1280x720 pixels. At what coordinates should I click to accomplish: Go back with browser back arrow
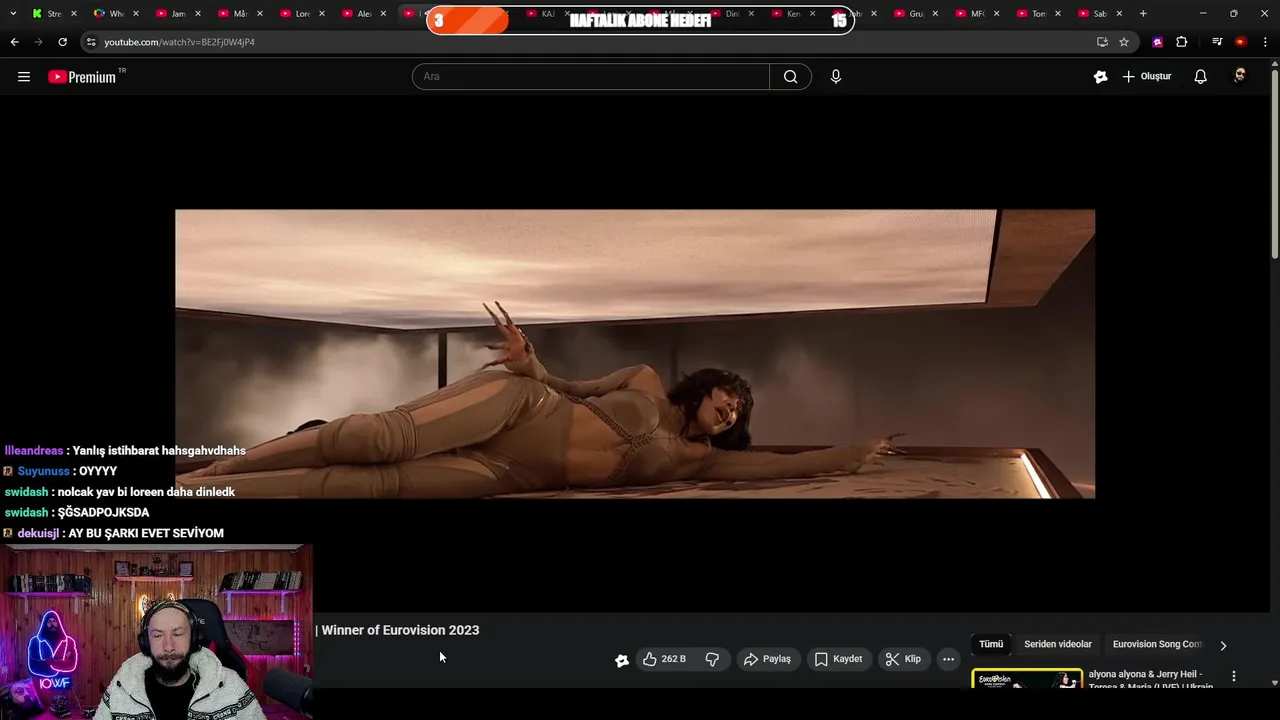click(14, 42)
